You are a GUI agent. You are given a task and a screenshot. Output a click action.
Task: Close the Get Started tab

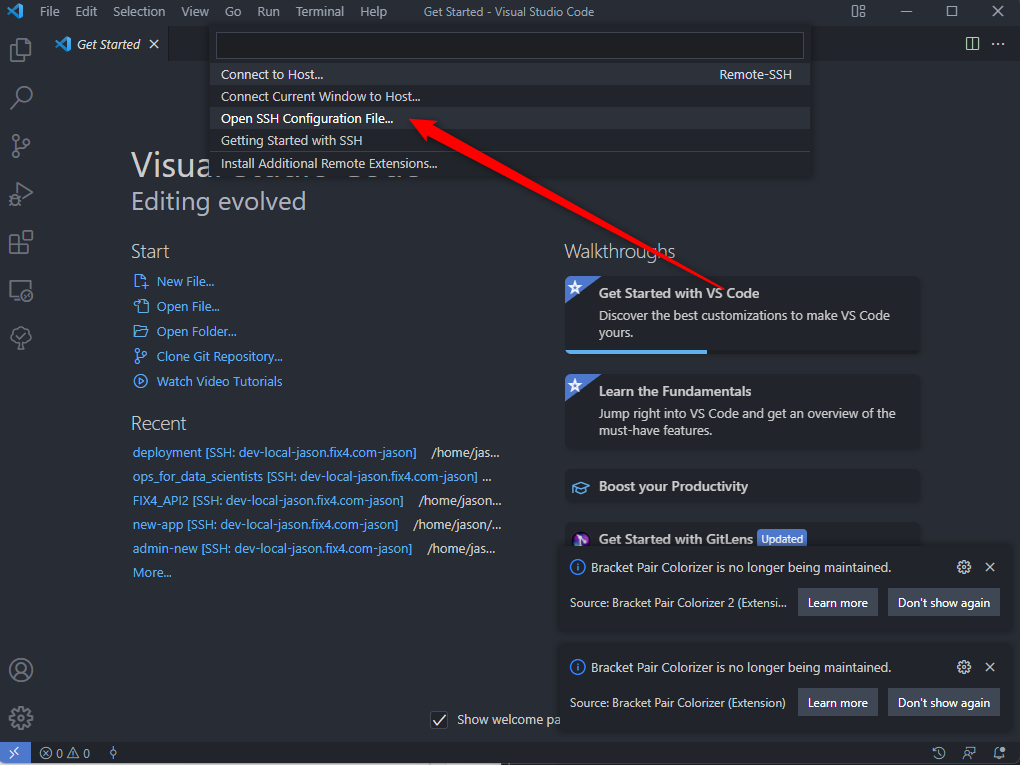pos(154,44)
